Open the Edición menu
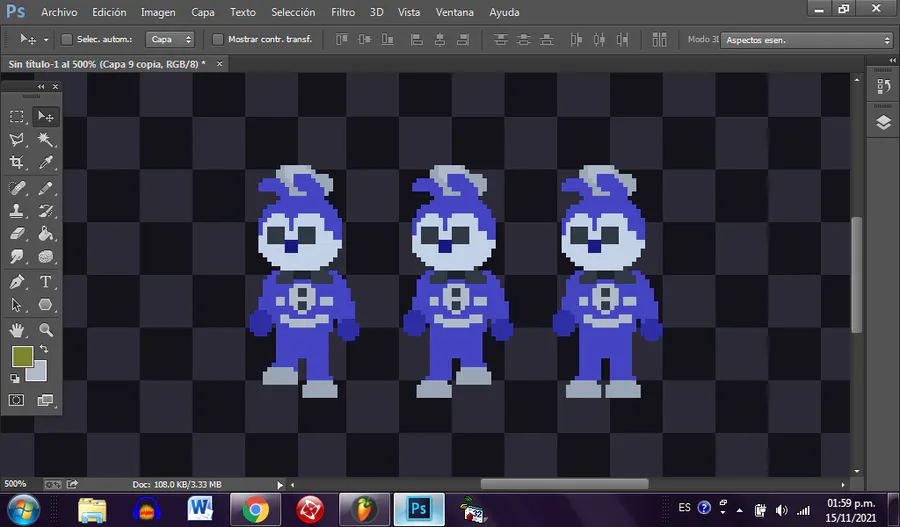The width and height of the screenshot is (900, 527). click(109, 12)
